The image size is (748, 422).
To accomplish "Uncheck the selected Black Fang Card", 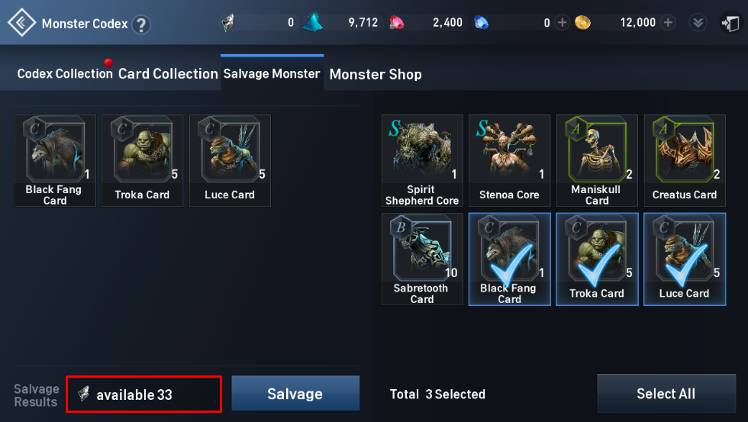I will pyautogui.click(x=509, y=259).
